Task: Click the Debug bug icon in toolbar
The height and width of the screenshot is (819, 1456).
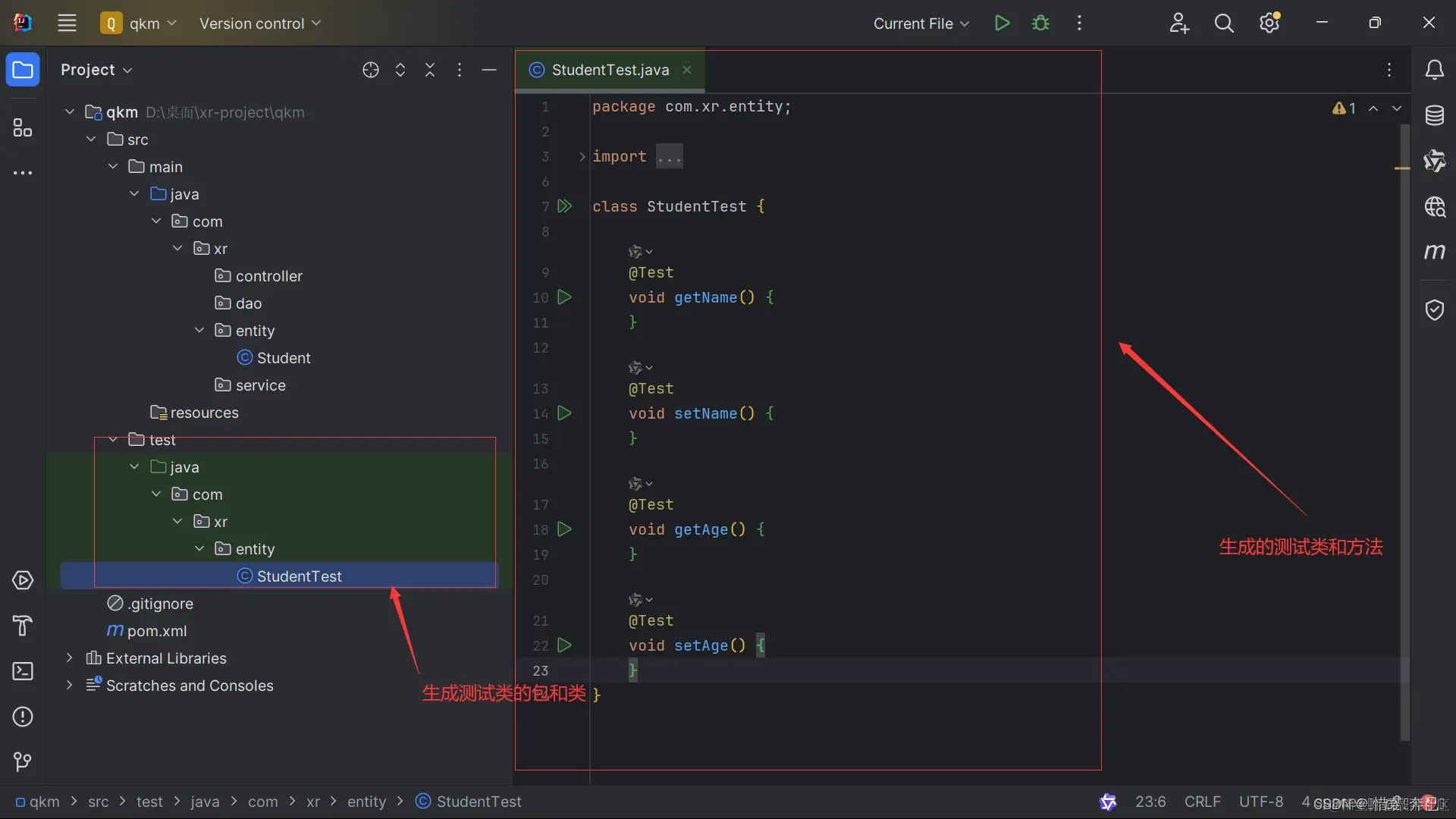Action: (x=1040, y=24)
